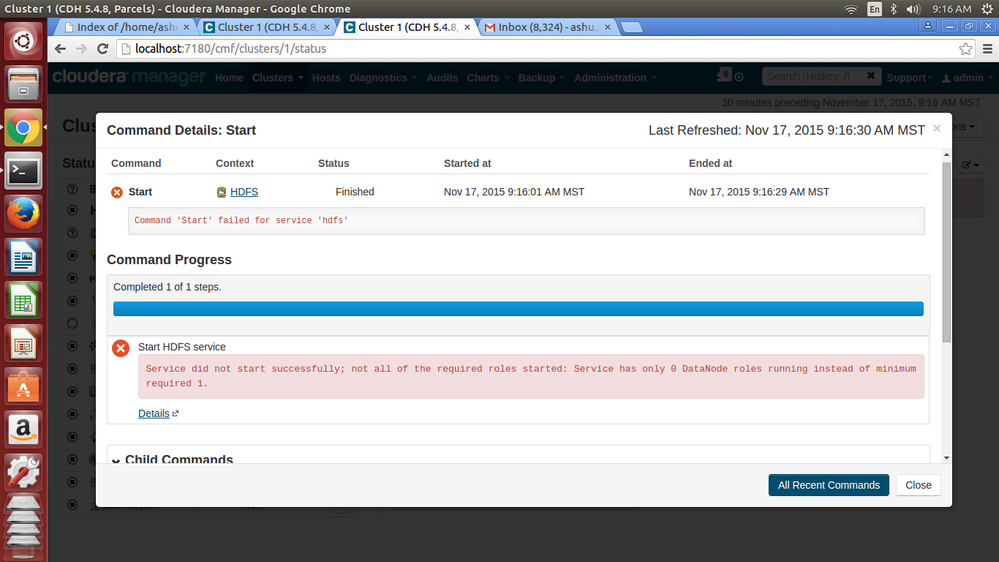Screen dimensions: 999x562
Task: Click Audits in the Cloudera navigation bar
Action: [x=442, y=78]
